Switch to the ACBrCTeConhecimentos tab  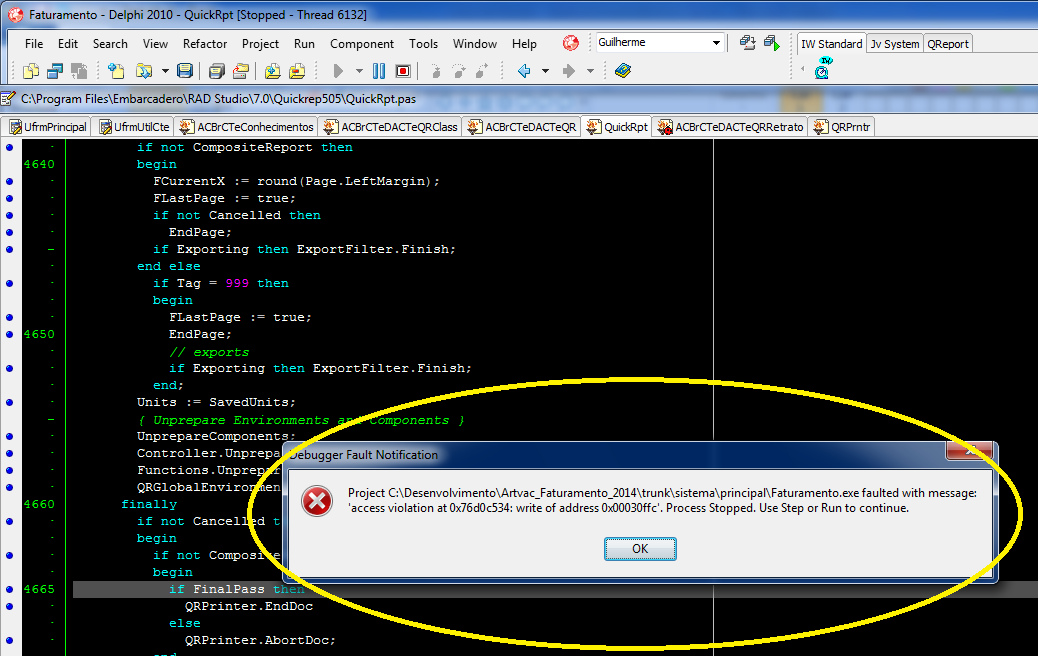[x=246, y=126]
